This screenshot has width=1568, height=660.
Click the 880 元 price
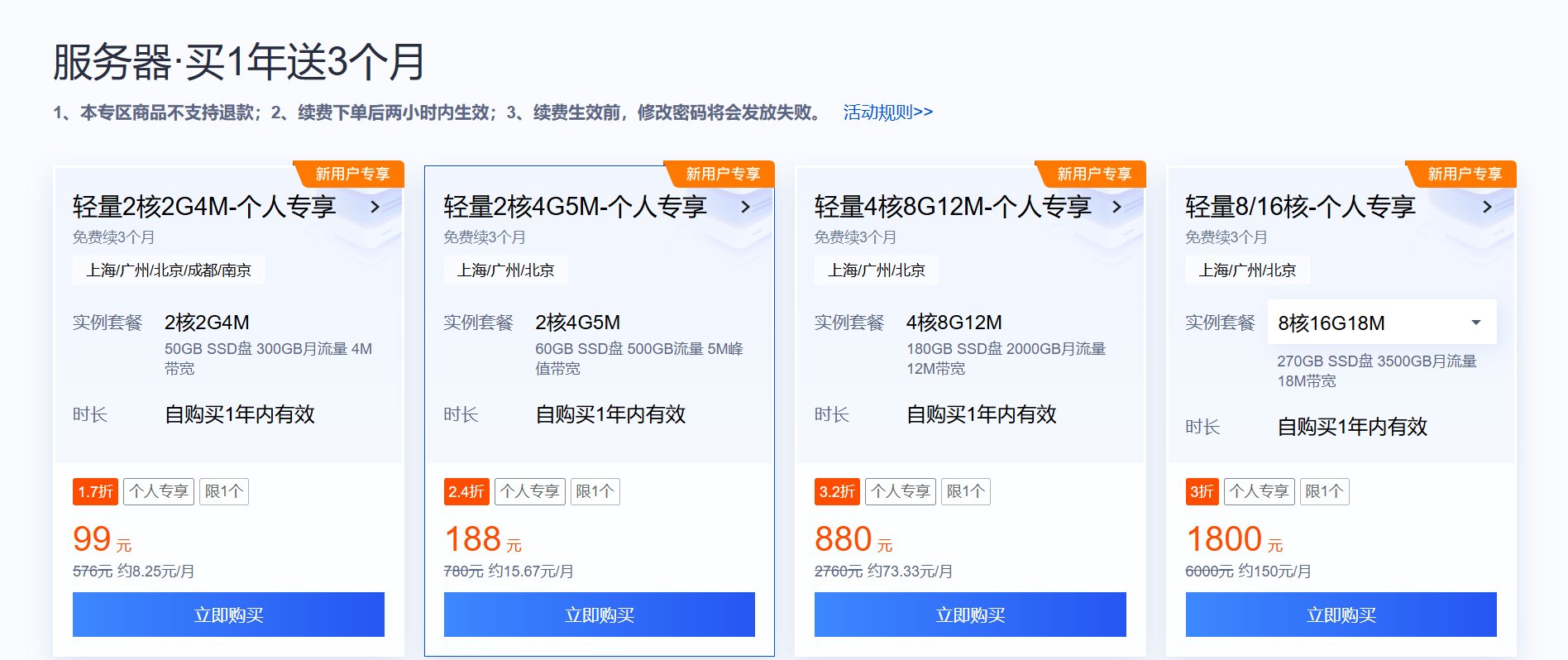[853, 539]
